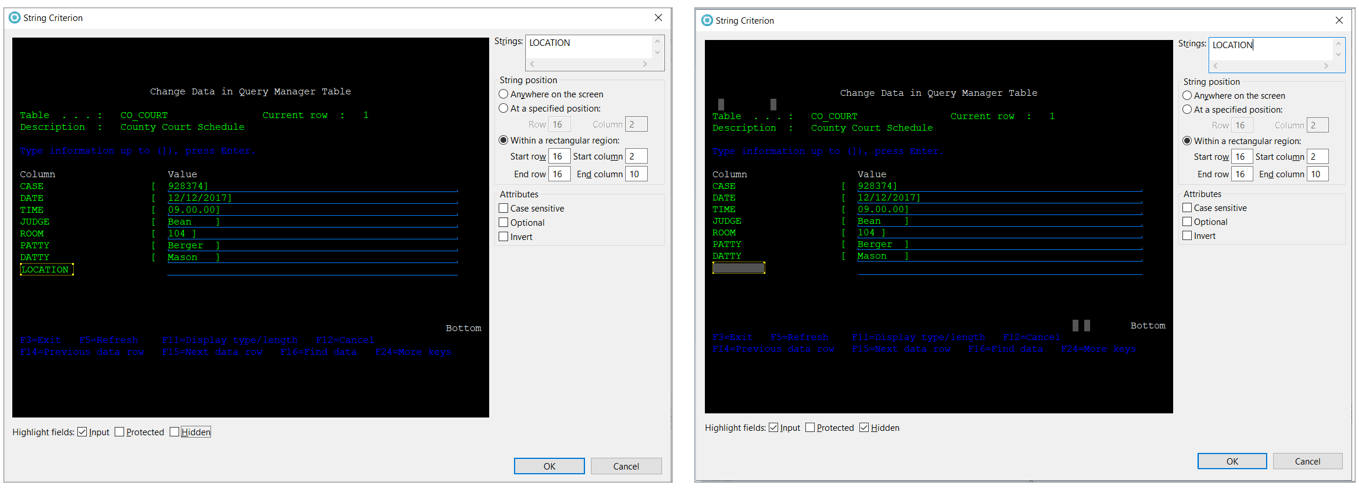Click Strings list down arrow in right dialog

coord(1339,54)
